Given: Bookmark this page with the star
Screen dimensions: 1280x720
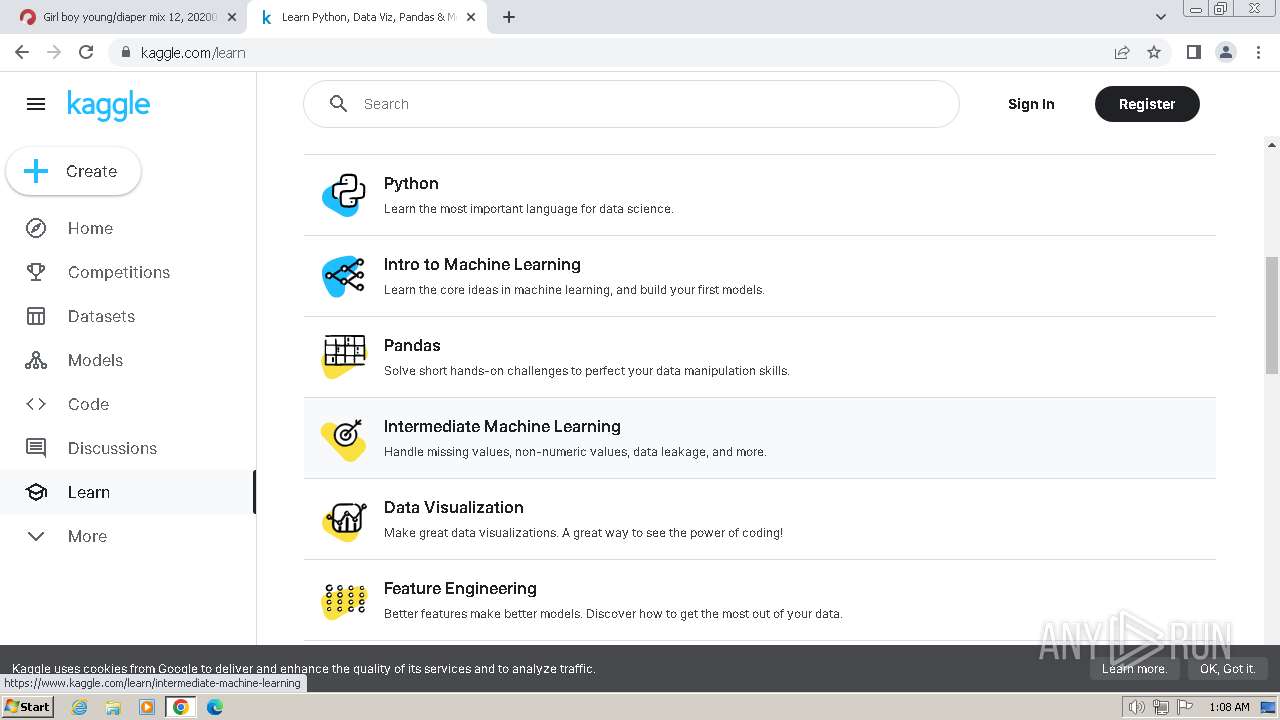Looking at the screenshot, I should (1154, 52).
